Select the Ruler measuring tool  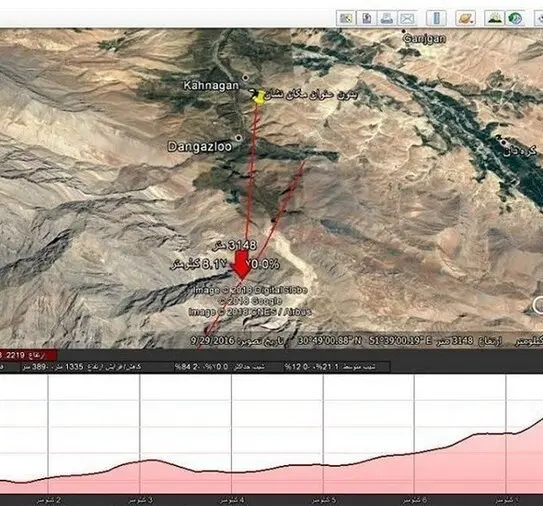pyautogui.click(x=436, y=18)
